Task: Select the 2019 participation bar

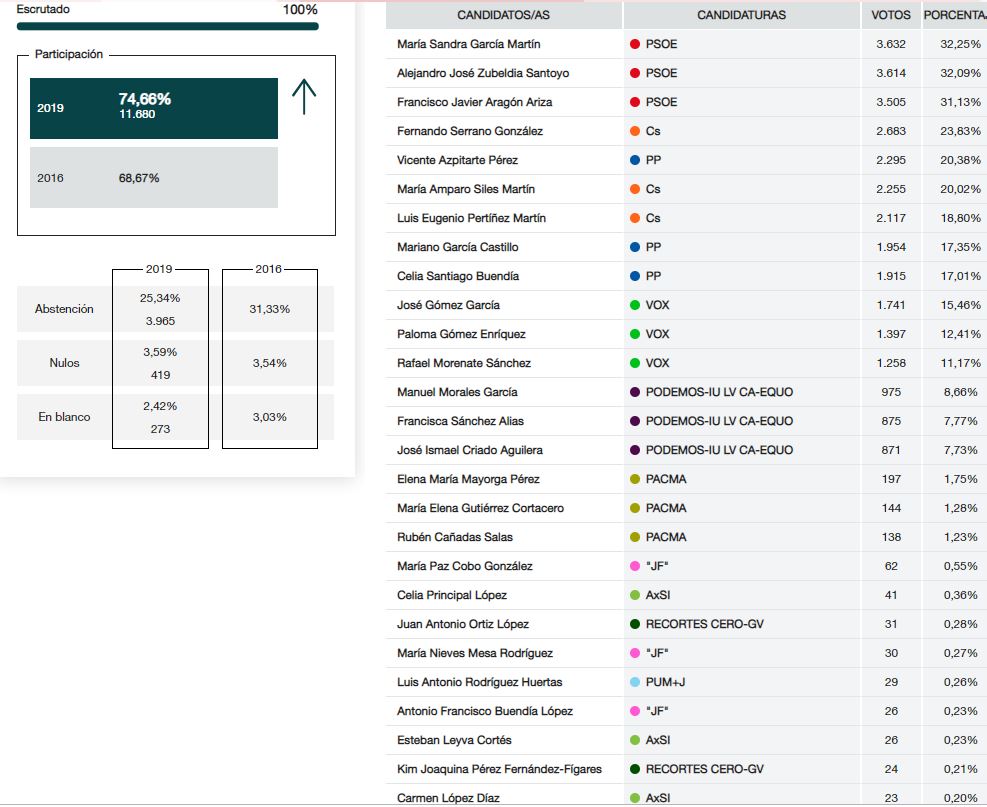Action: [x=153, y=108]
